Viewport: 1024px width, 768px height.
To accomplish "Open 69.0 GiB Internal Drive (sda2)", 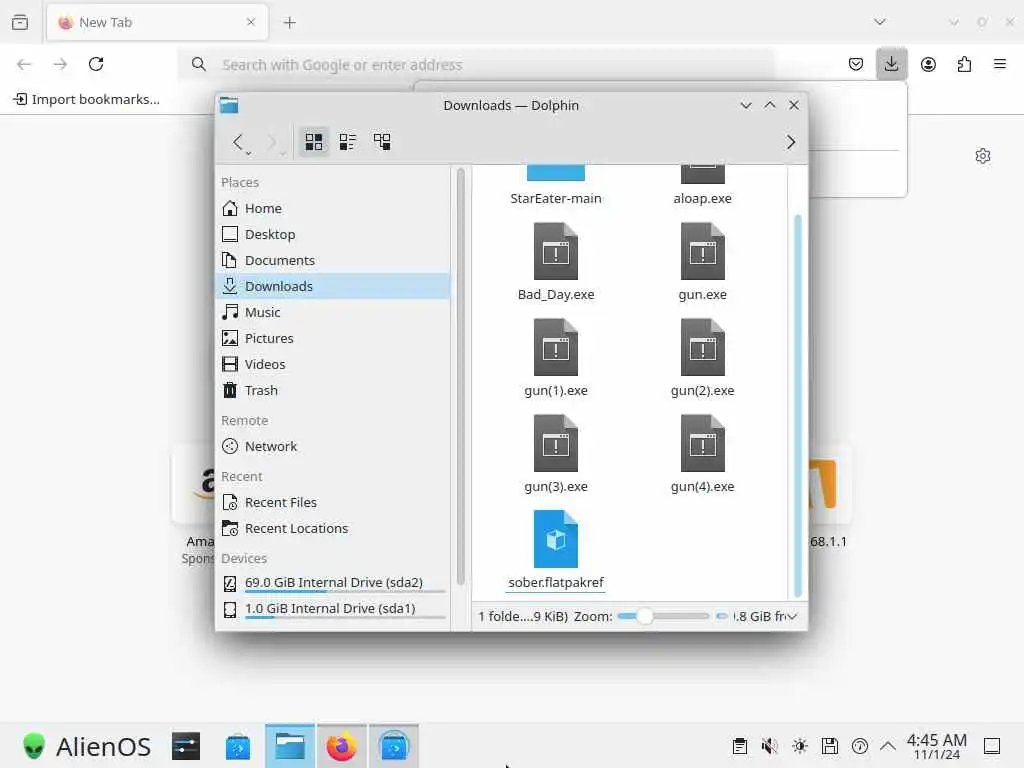I will (x=333, y=583).
